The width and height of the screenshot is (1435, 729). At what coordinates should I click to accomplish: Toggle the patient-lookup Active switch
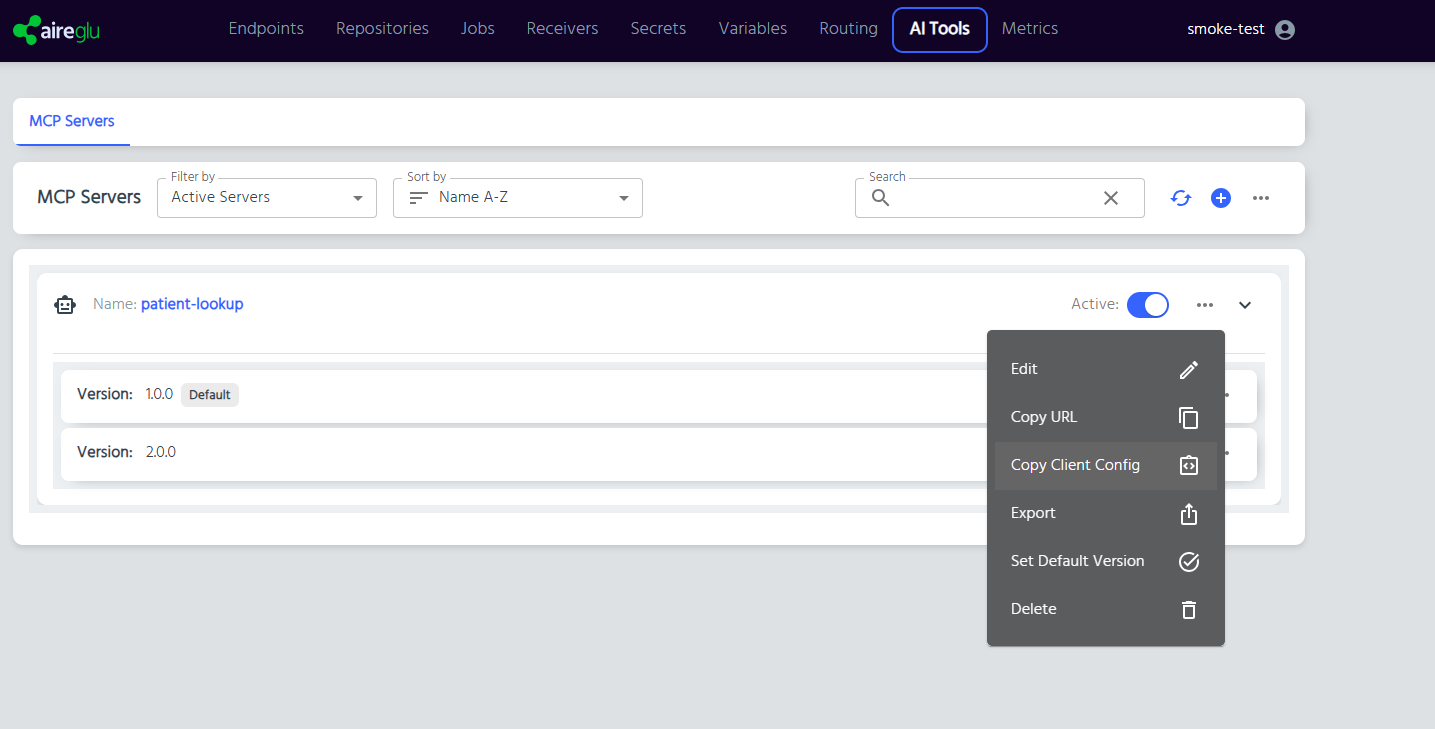coord(1147,305)
